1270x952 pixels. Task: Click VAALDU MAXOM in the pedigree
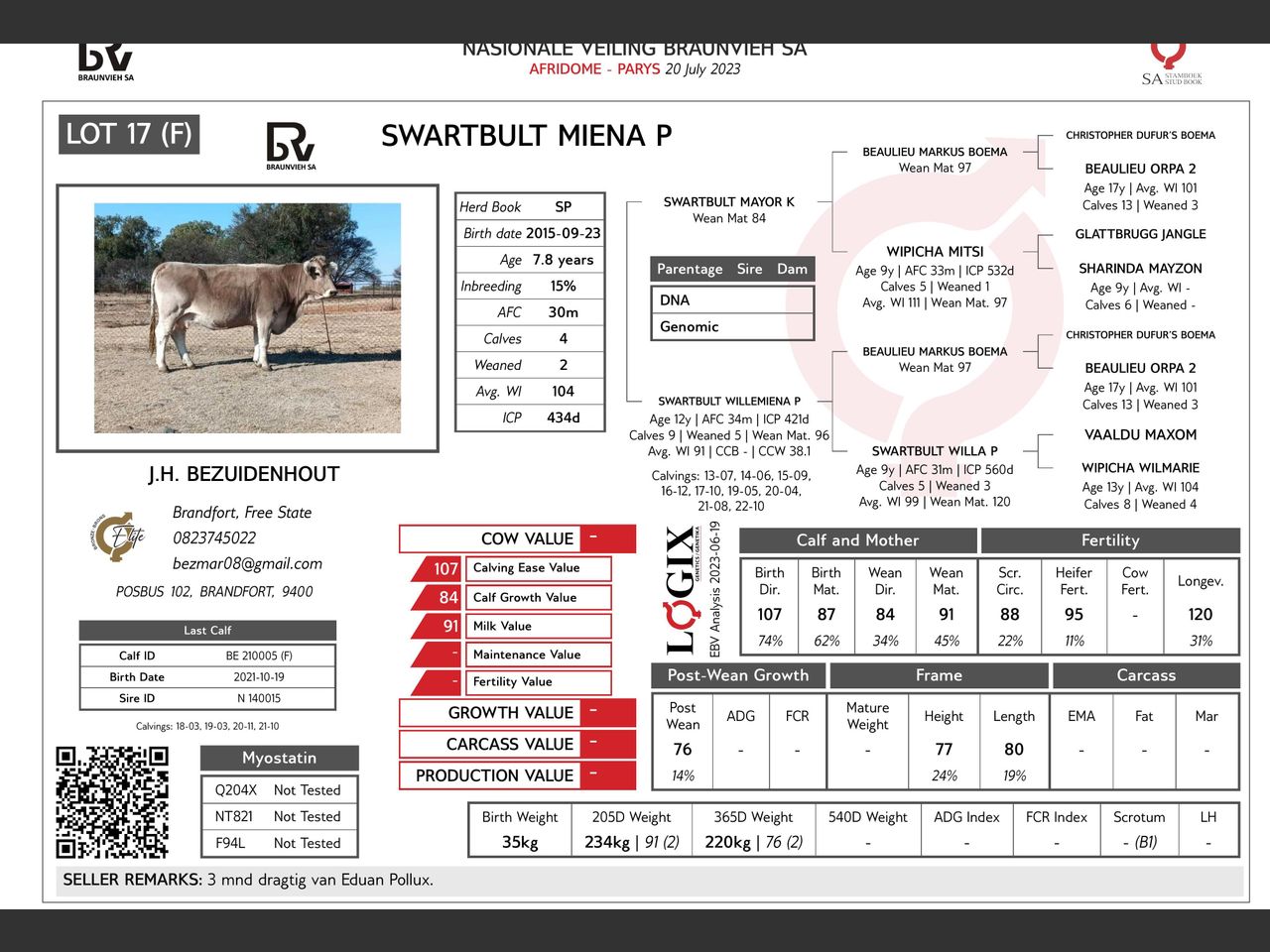(1141, 434)
